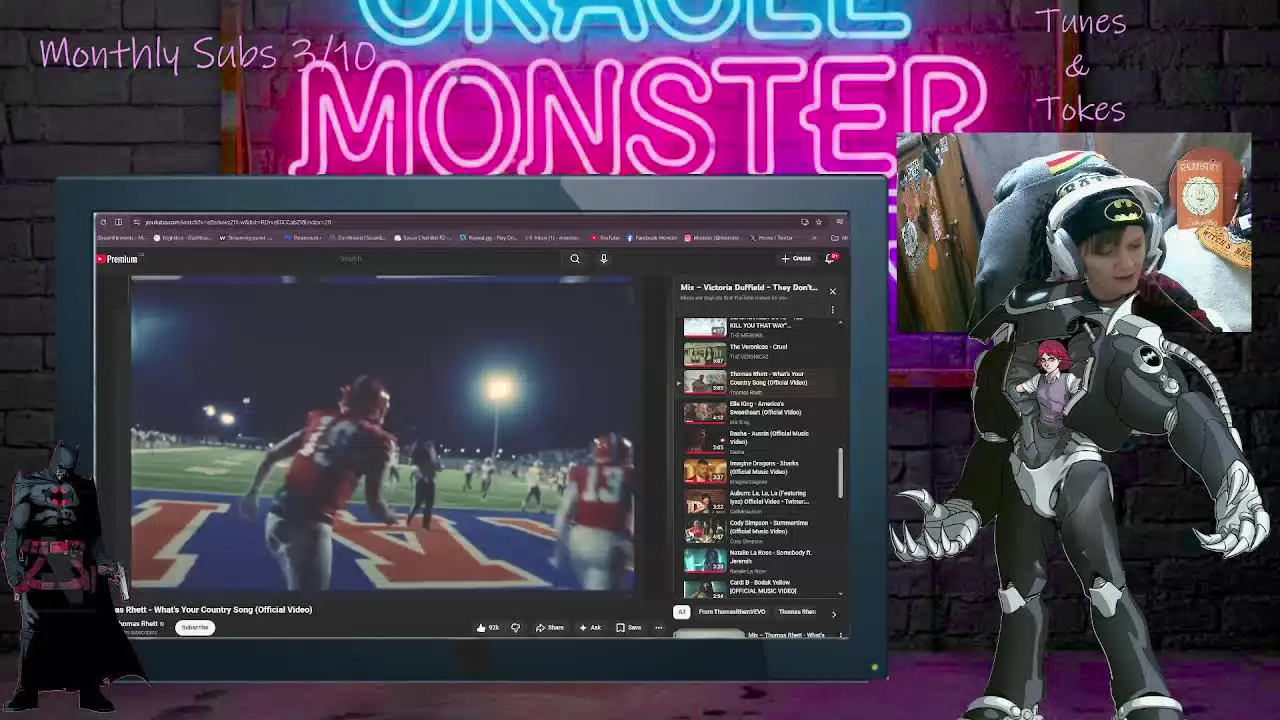Screen dimensions: 1280x720
Task: Click the browser address bar URL
Action: 238,222
